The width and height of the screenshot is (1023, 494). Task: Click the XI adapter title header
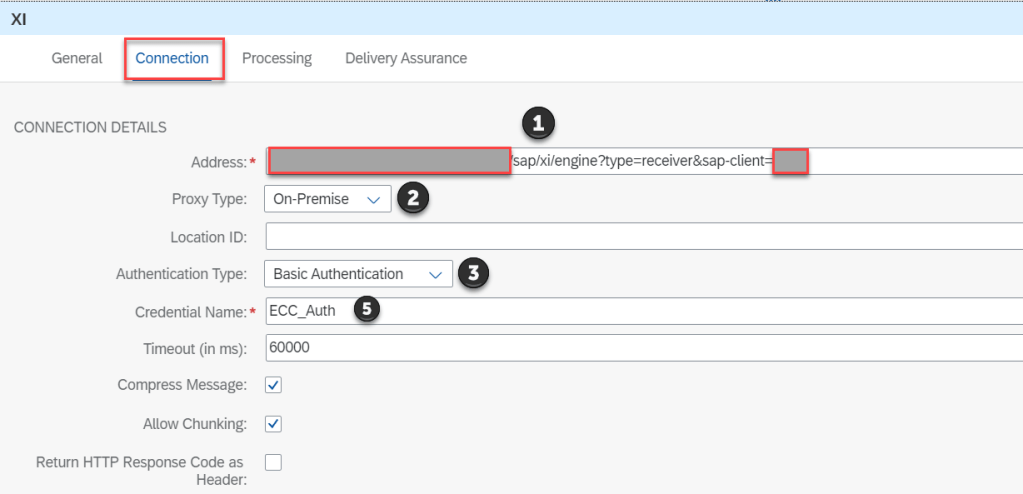18,19
